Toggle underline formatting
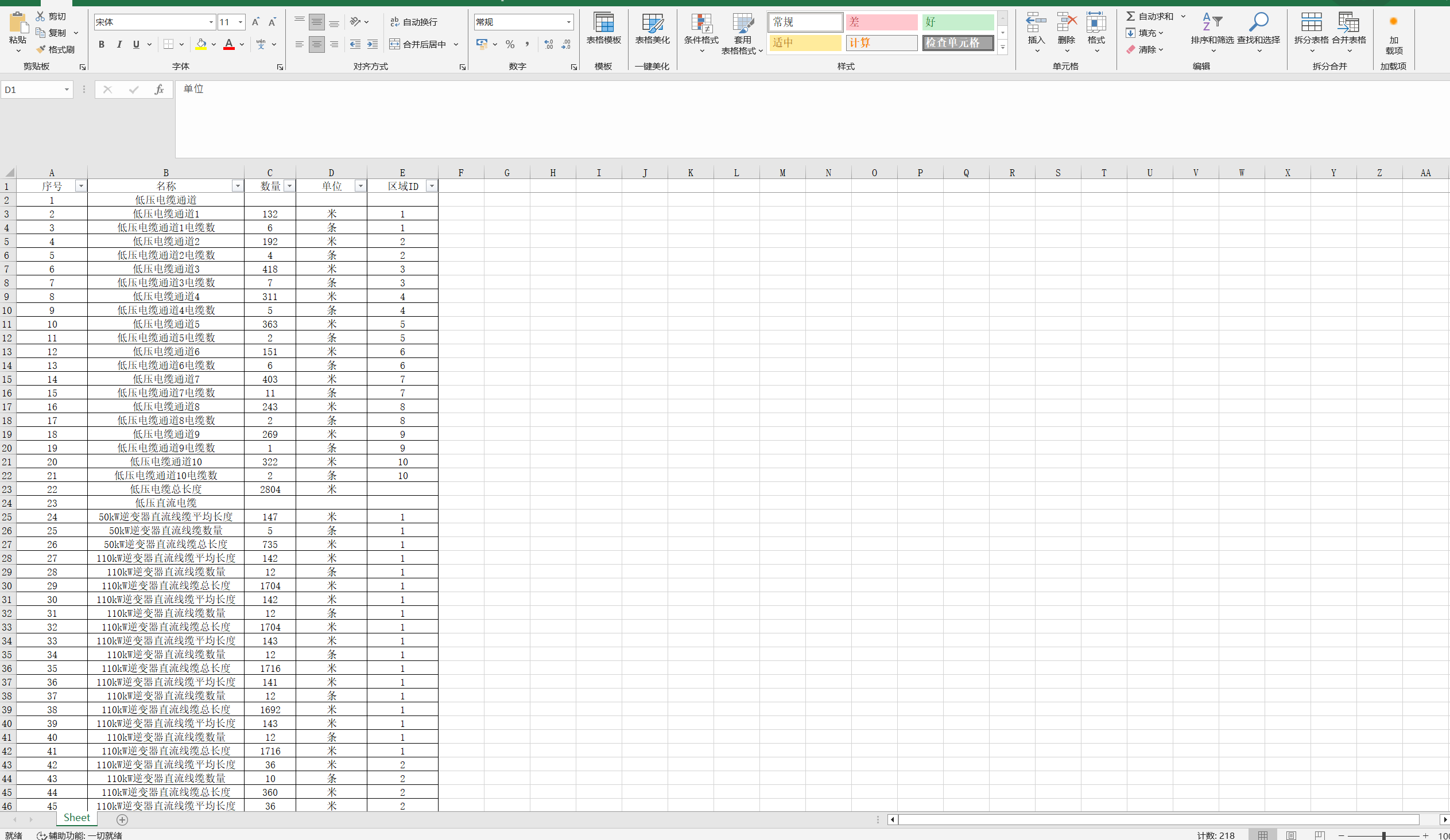The image size is (1450, 840). coord(137,44)
